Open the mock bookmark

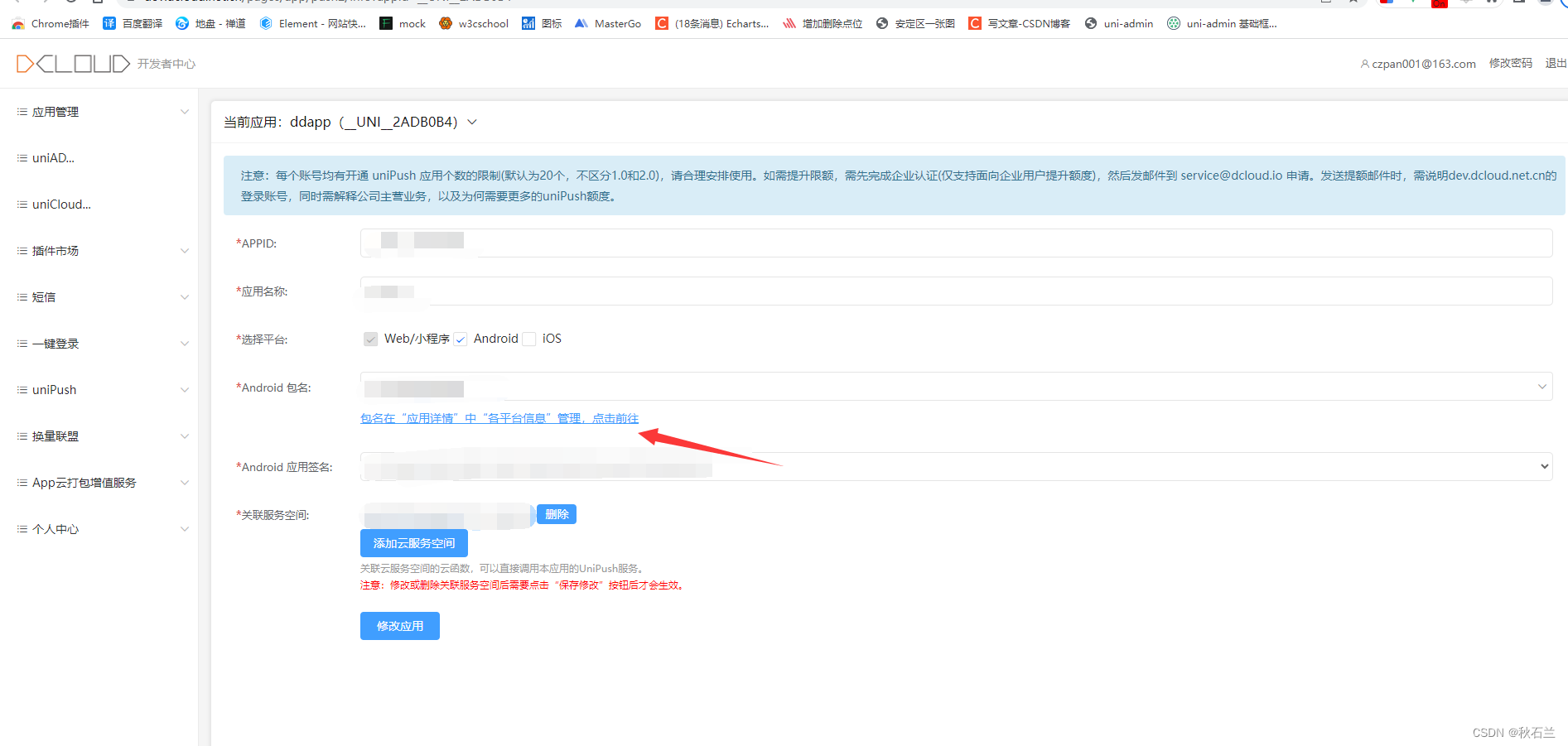coord(403,24)
